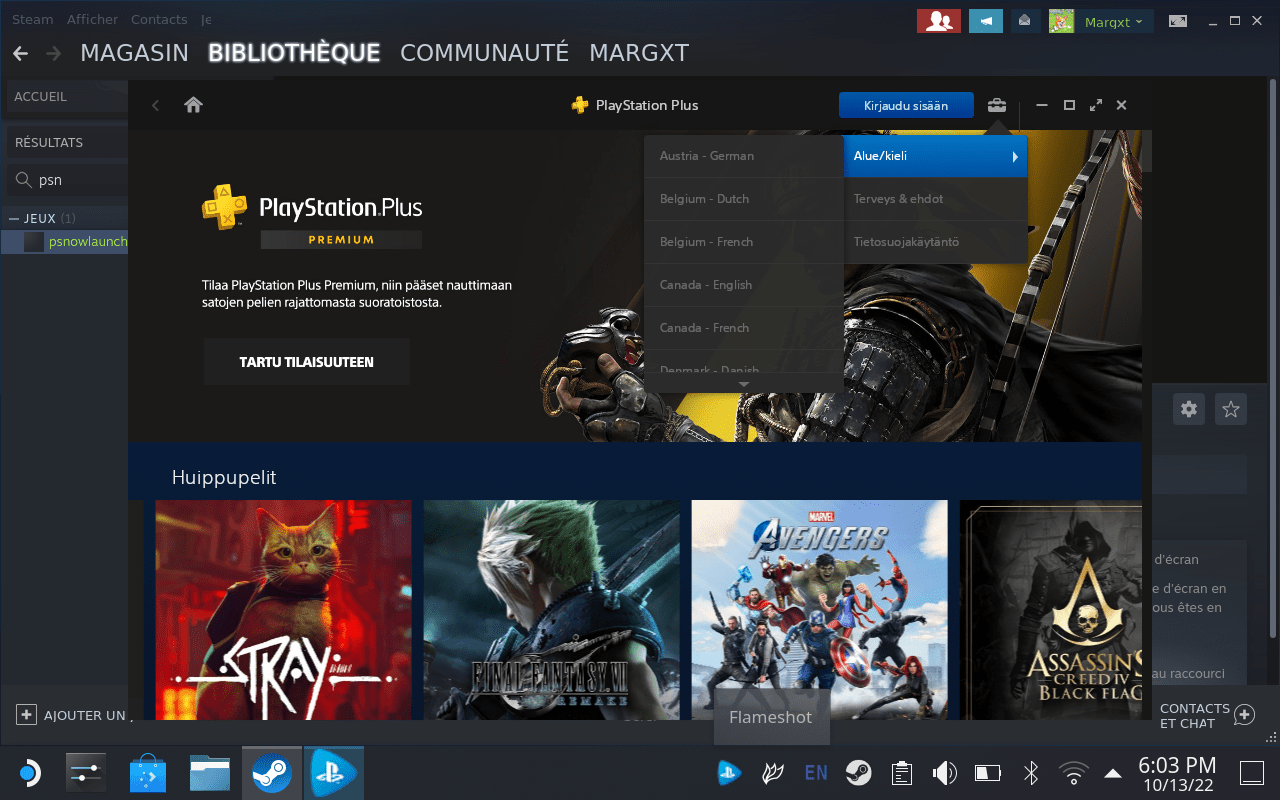Open System Settings taskbar icon

(86, 773)
